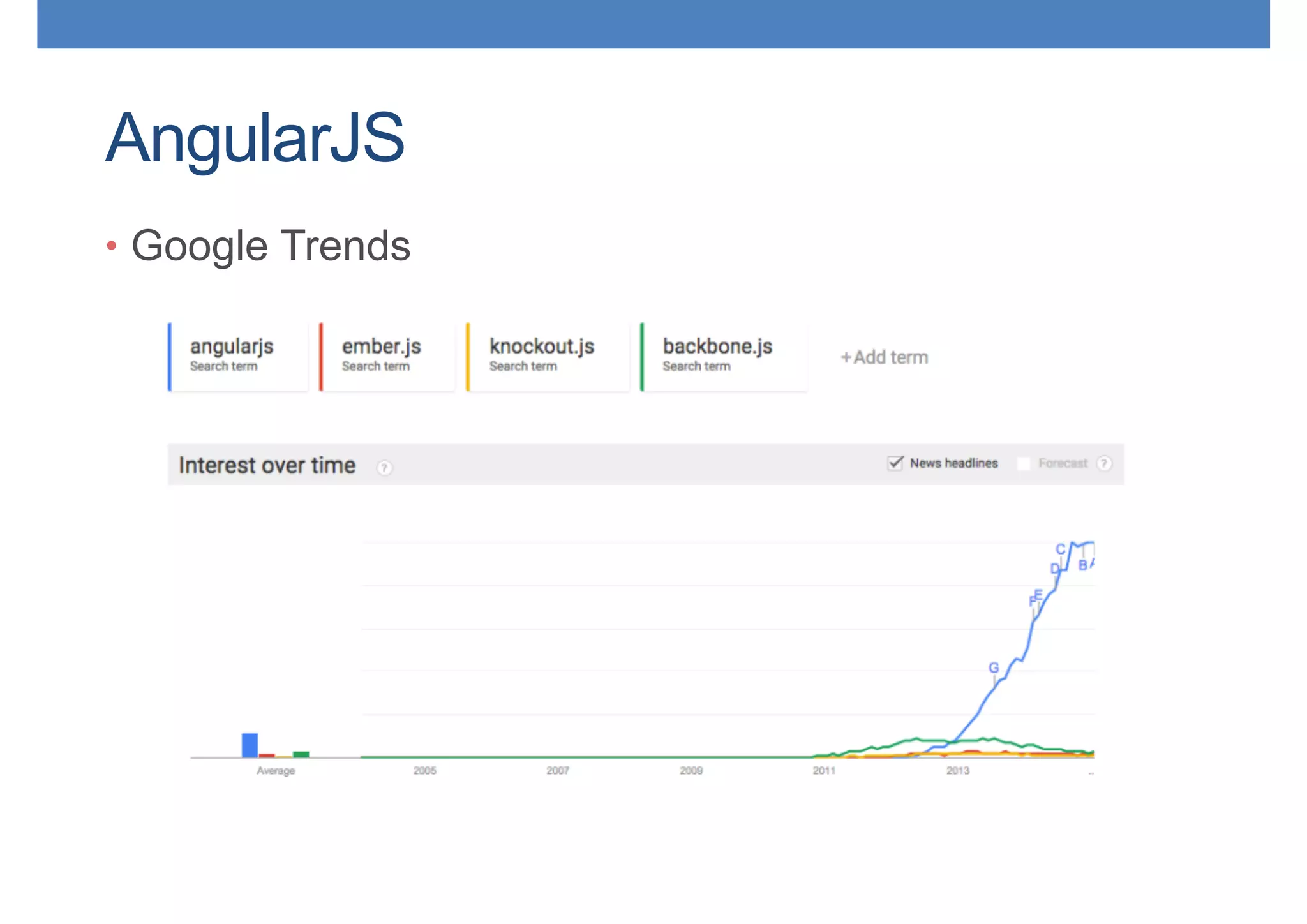Select the ember.js search term card
The height and width of the screenshot is (924, 1307).
pos(387,357)
